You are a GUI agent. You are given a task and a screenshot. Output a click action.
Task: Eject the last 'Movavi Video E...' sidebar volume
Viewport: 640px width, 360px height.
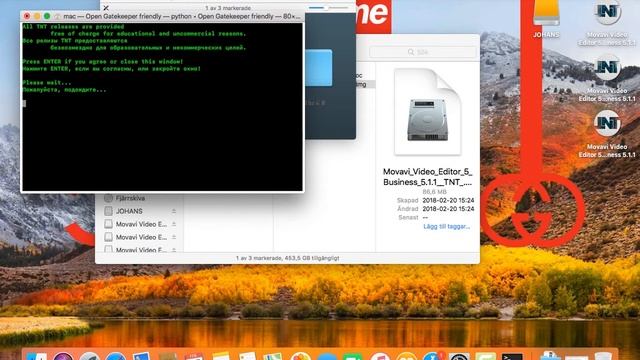174,249
